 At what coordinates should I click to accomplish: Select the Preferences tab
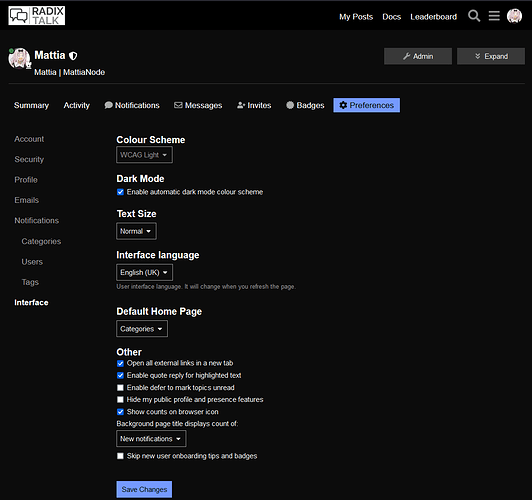pos(366,105)
